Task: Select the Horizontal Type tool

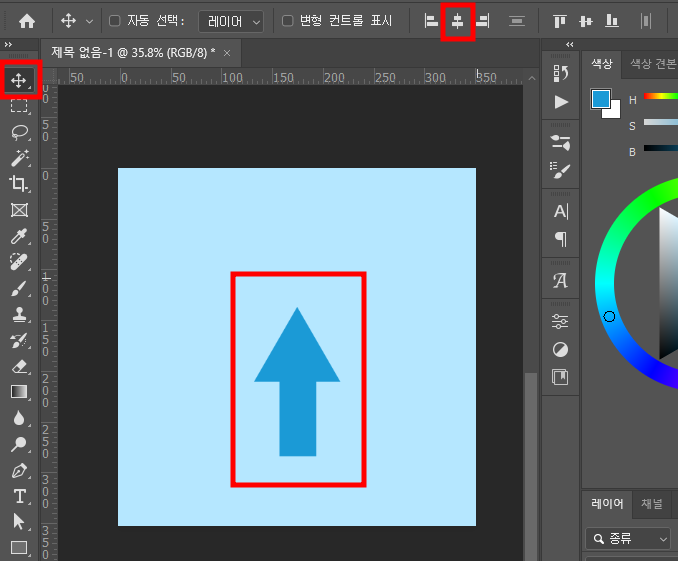Action: pos(20,496)
